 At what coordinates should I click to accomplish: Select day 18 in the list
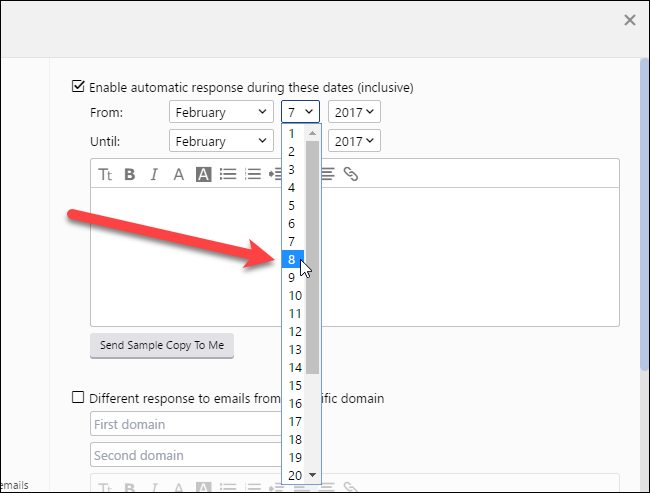pos(293,440)
